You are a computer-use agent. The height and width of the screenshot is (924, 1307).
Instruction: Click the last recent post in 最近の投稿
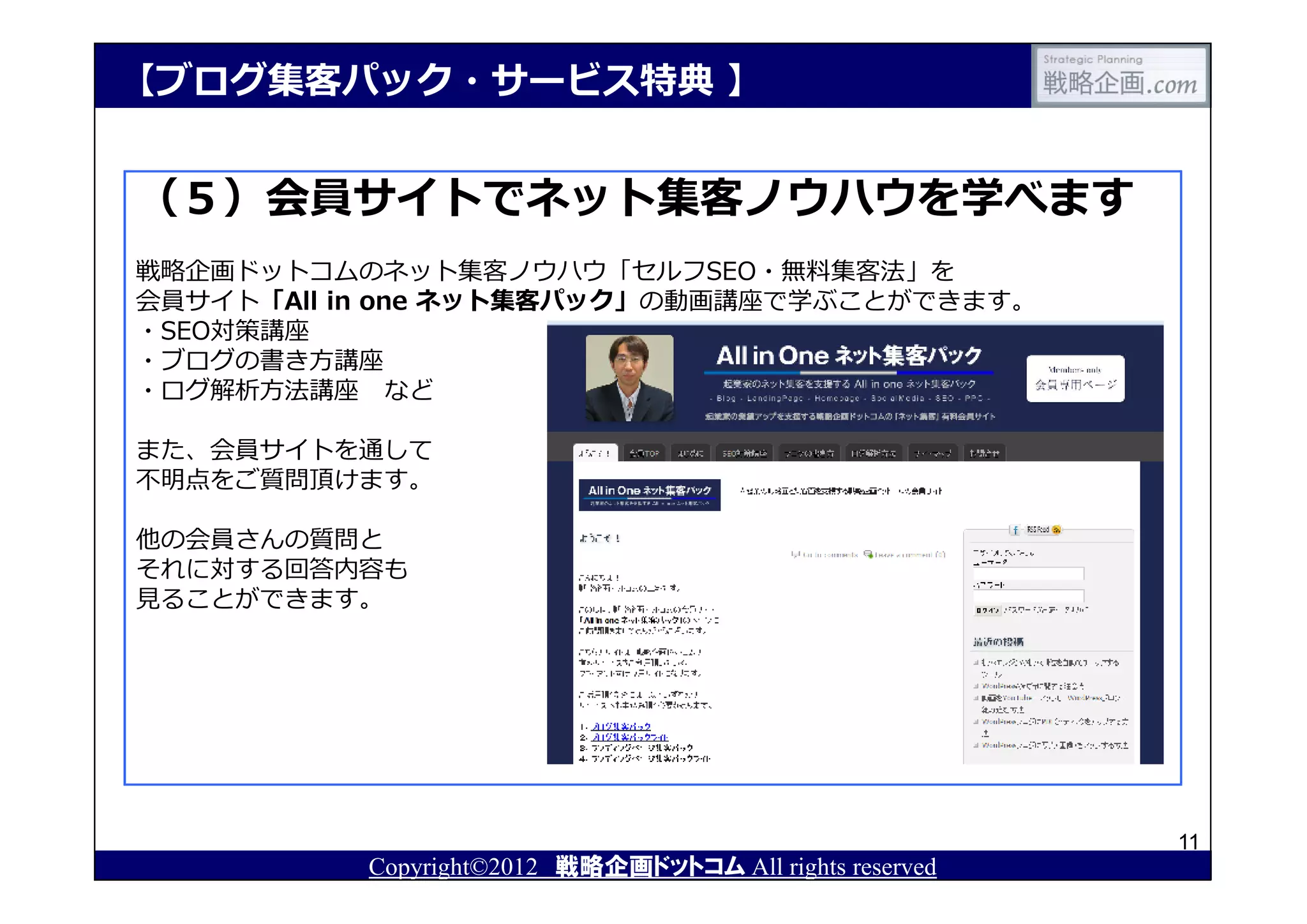(x=1054, y=745)
